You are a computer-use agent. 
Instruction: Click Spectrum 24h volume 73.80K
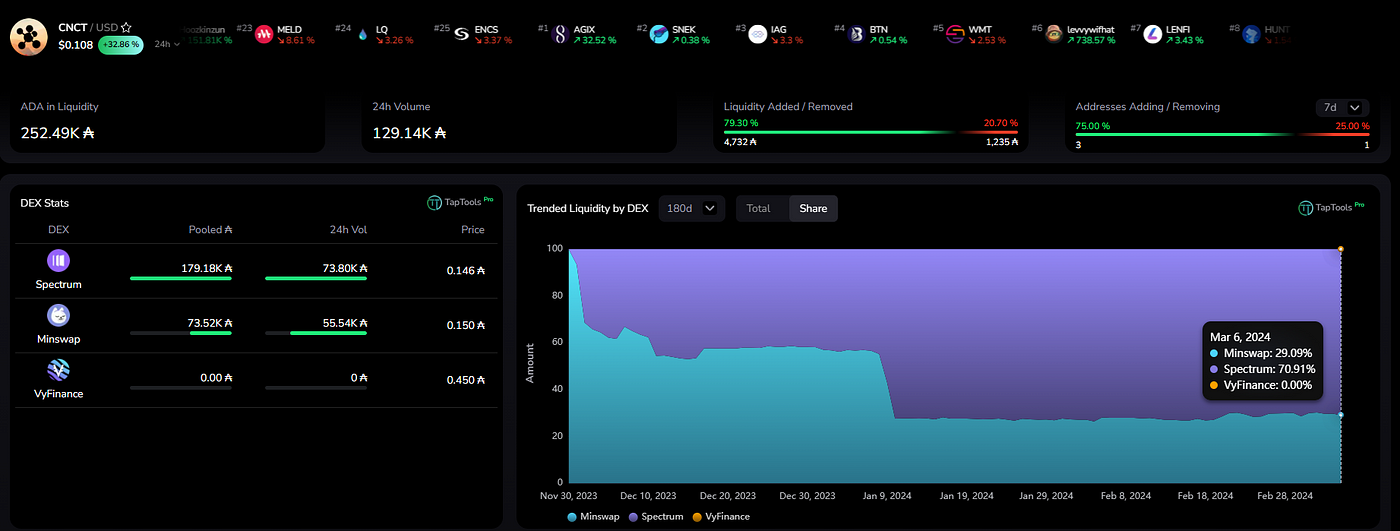[345, 270]
